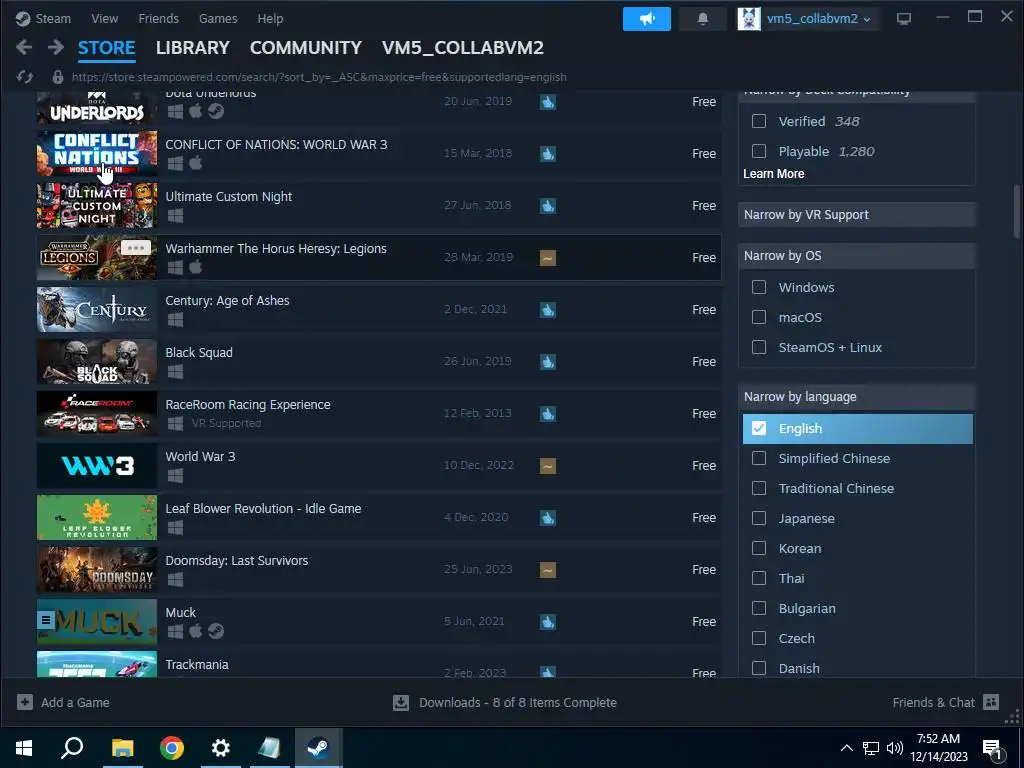The image size is (1024, 768).
Task: Tick the Verified deck compatibility checkbox
Action: [x=759, y=121]
